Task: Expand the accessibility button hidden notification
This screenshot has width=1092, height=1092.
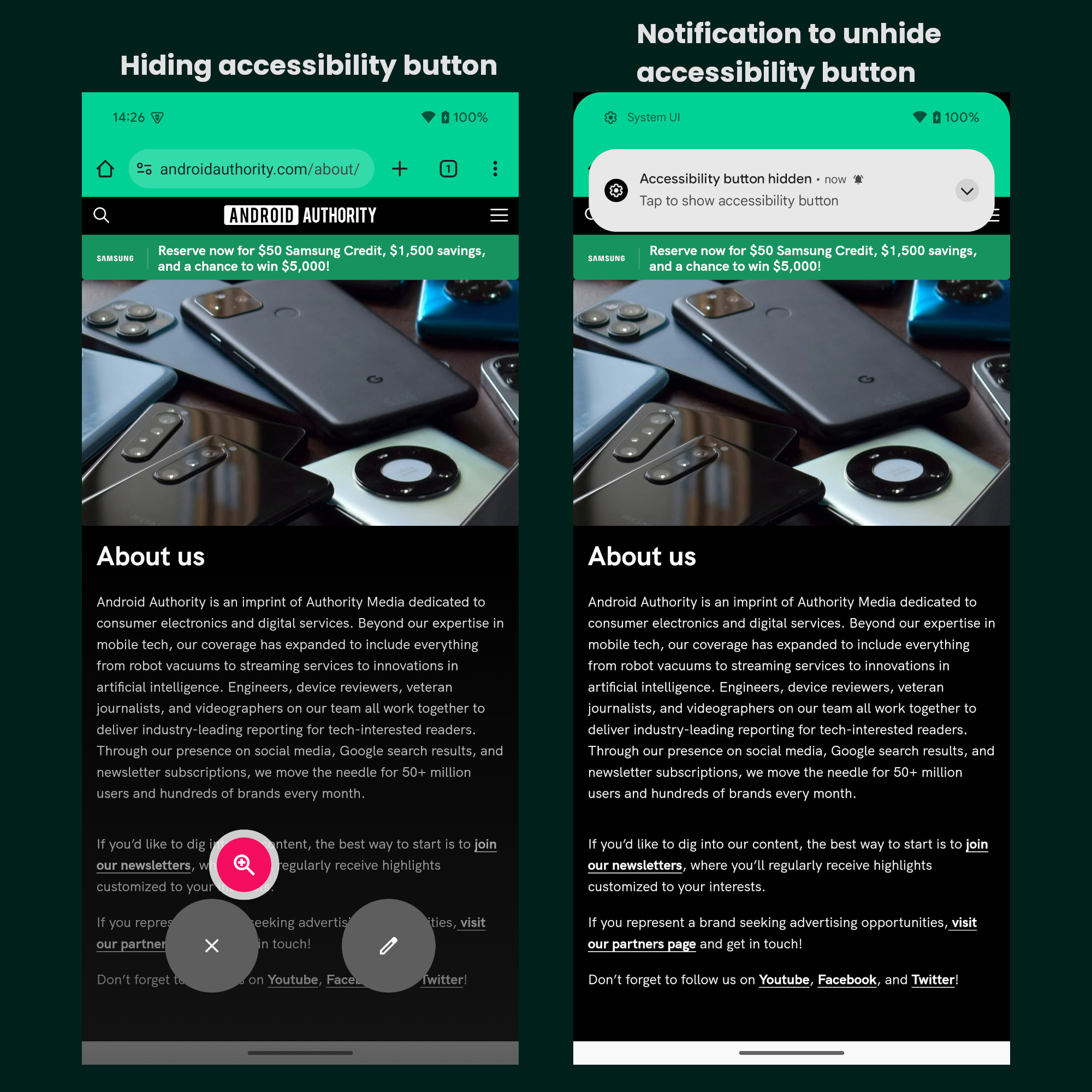Action: point(967,190)
